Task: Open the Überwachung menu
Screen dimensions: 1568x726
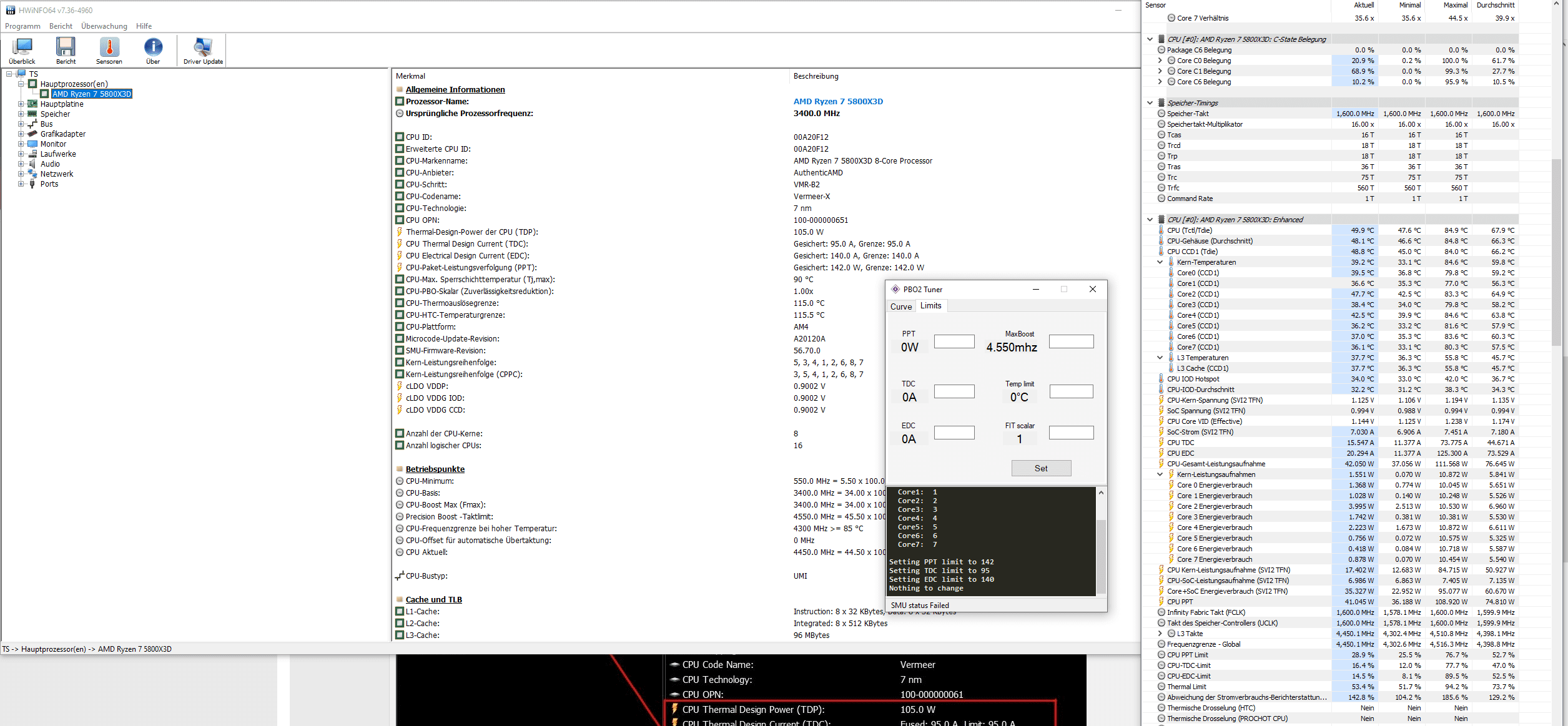Action: (x=104, y=26)
